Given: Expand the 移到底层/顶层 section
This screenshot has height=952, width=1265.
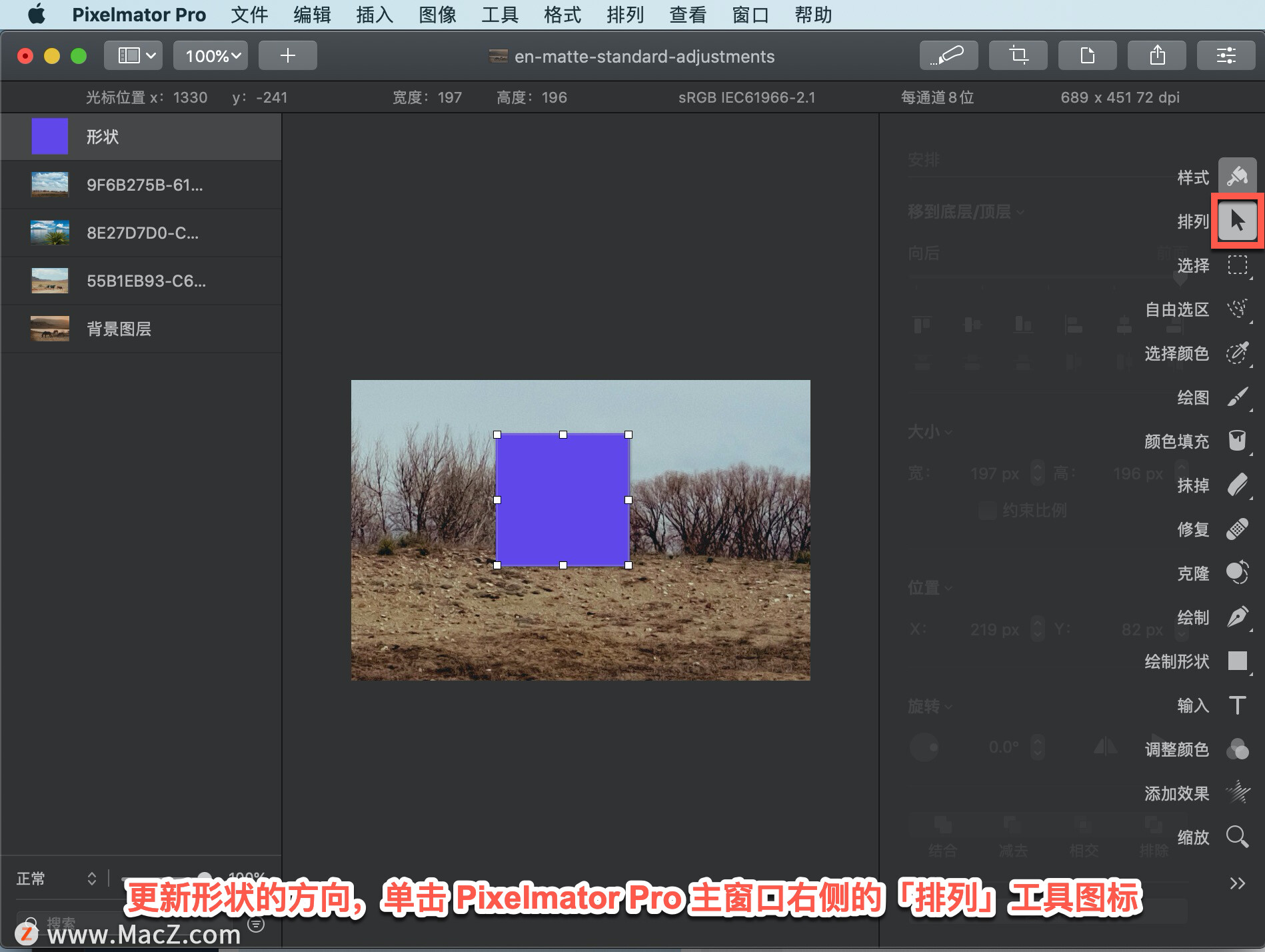Looking at the screenshot, I should coord(966,212).
